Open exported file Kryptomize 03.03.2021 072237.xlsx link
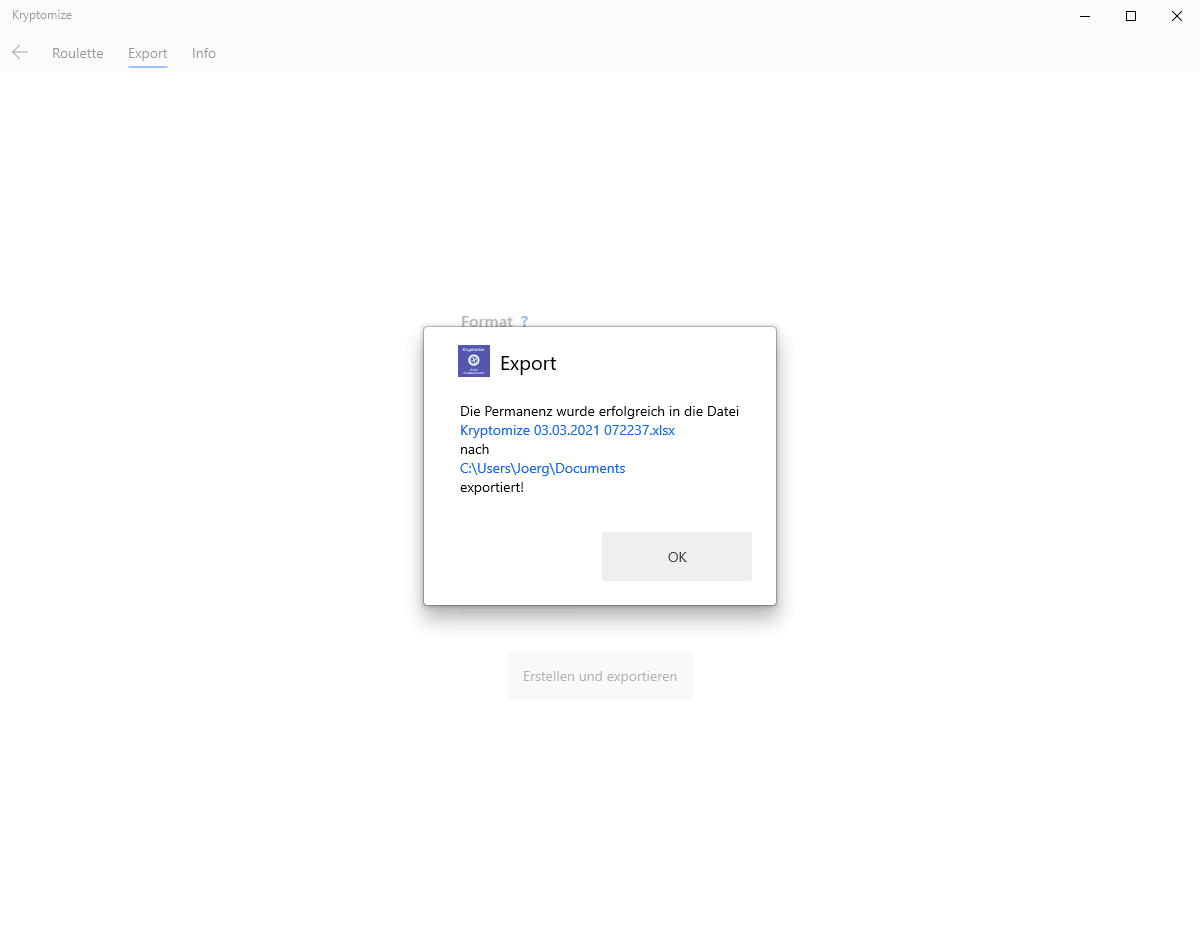1200x932 pixels. [x=567, y=430]
